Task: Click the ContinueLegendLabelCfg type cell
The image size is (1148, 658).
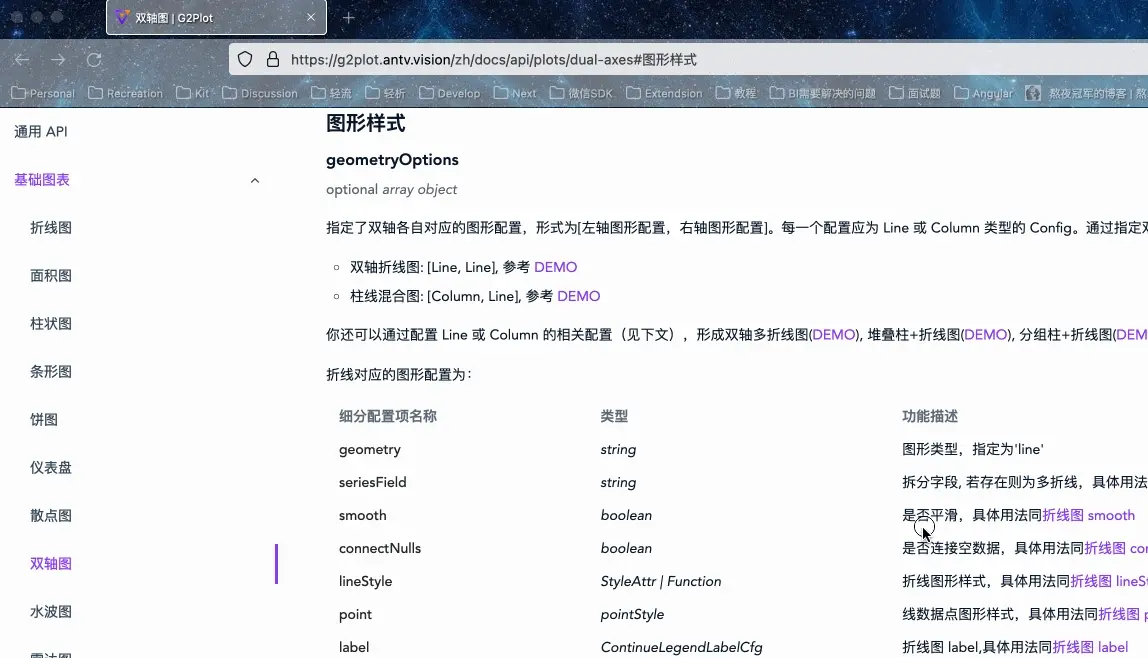Action: 682,647
